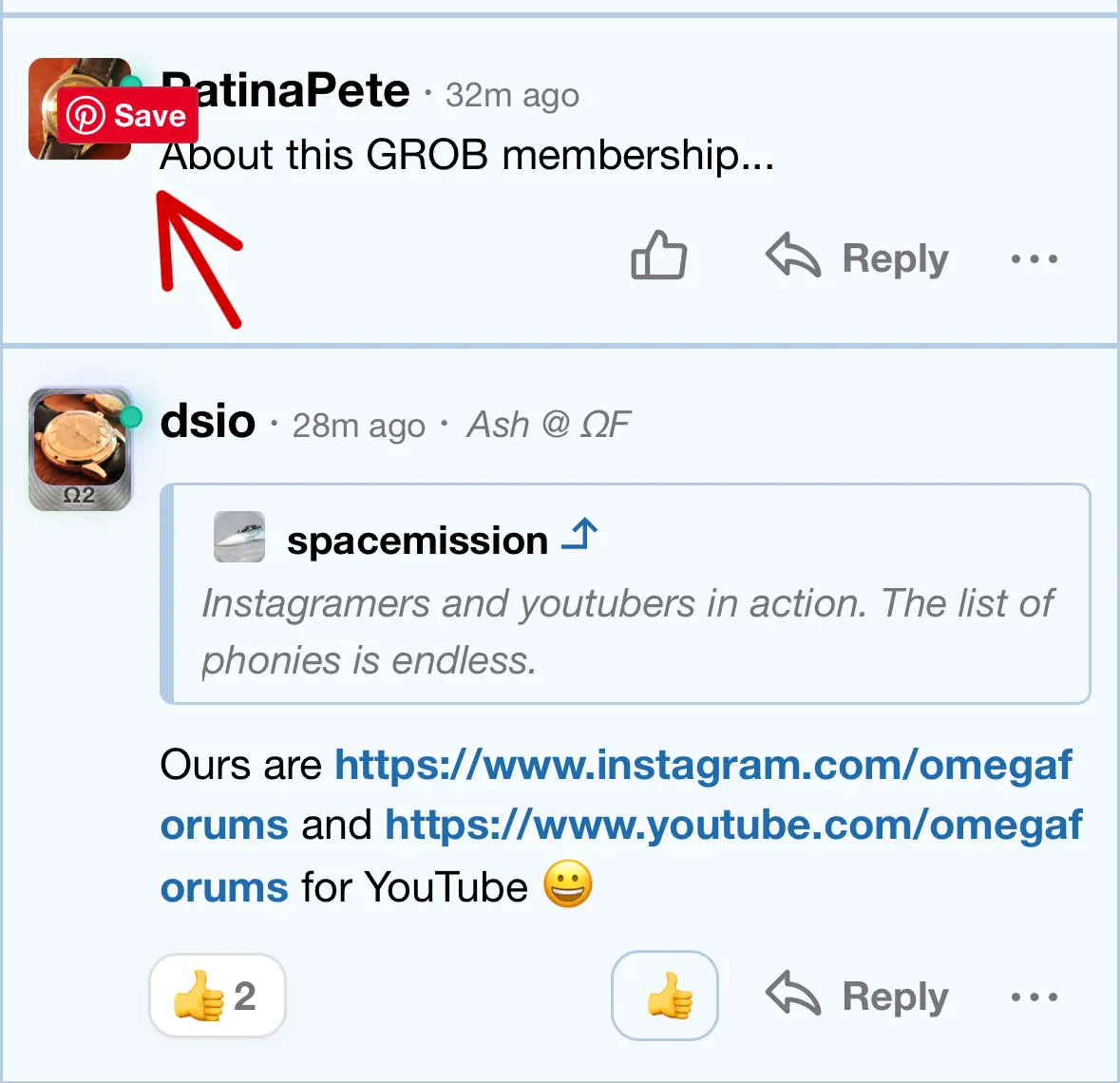1120x1083 pixels.
Task: Click spacemission's jet avatar in quote
Action: point(238,537)
